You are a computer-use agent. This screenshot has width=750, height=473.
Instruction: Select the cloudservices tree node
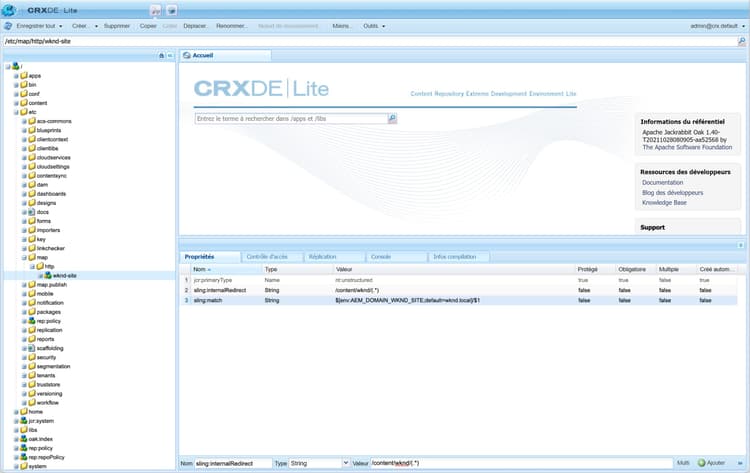click(54, 157)
